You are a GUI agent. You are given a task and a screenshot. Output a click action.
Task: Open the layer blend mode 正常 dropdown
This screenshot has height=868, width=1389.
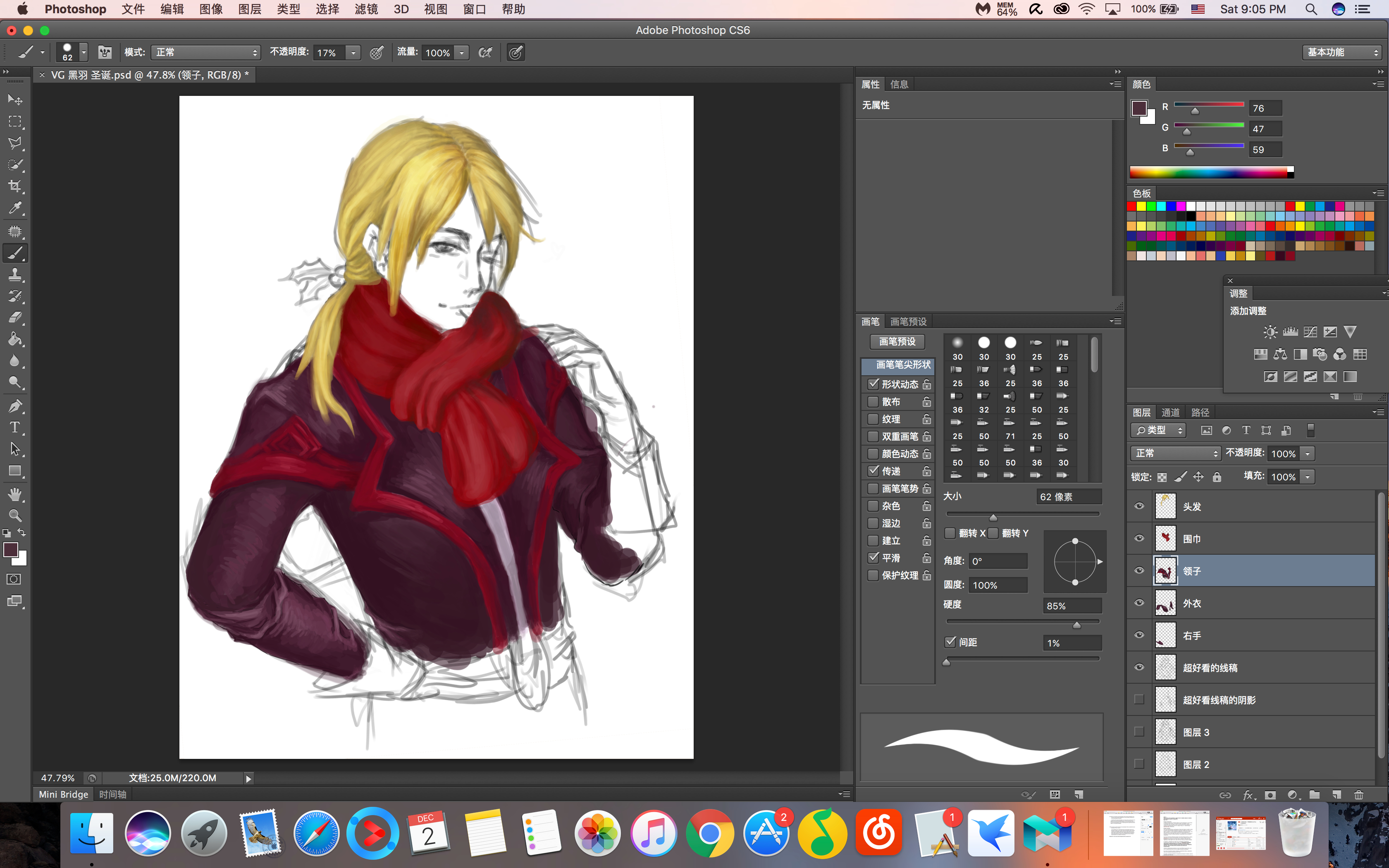click(1175, 453)
